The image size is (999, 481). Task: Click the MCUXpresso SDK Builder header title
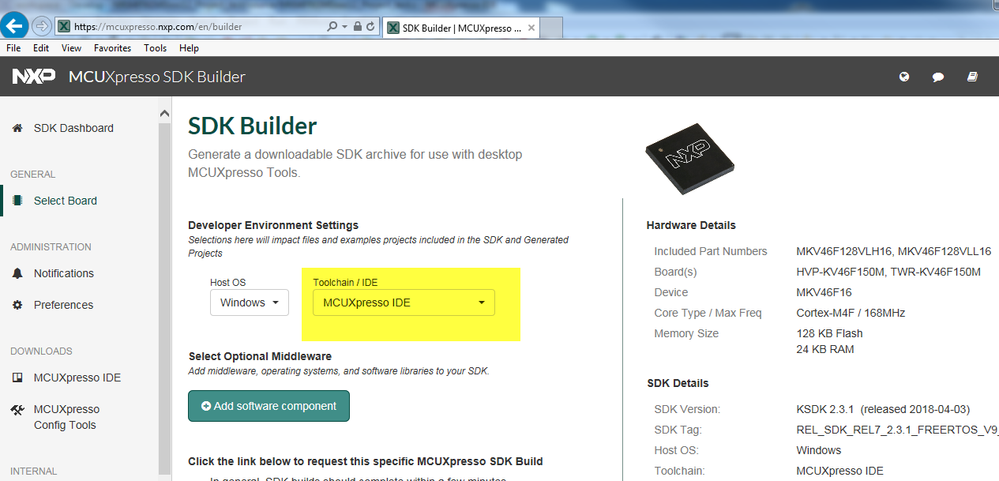[157, 77]
